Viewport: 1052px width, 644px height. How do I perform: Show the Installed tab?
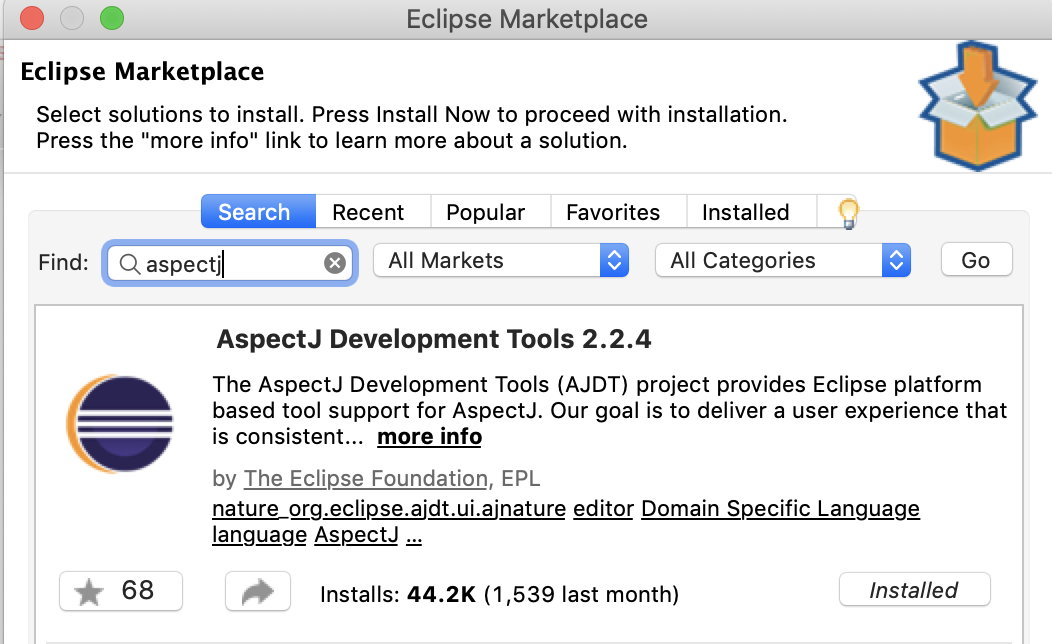(x=745, y=212)
